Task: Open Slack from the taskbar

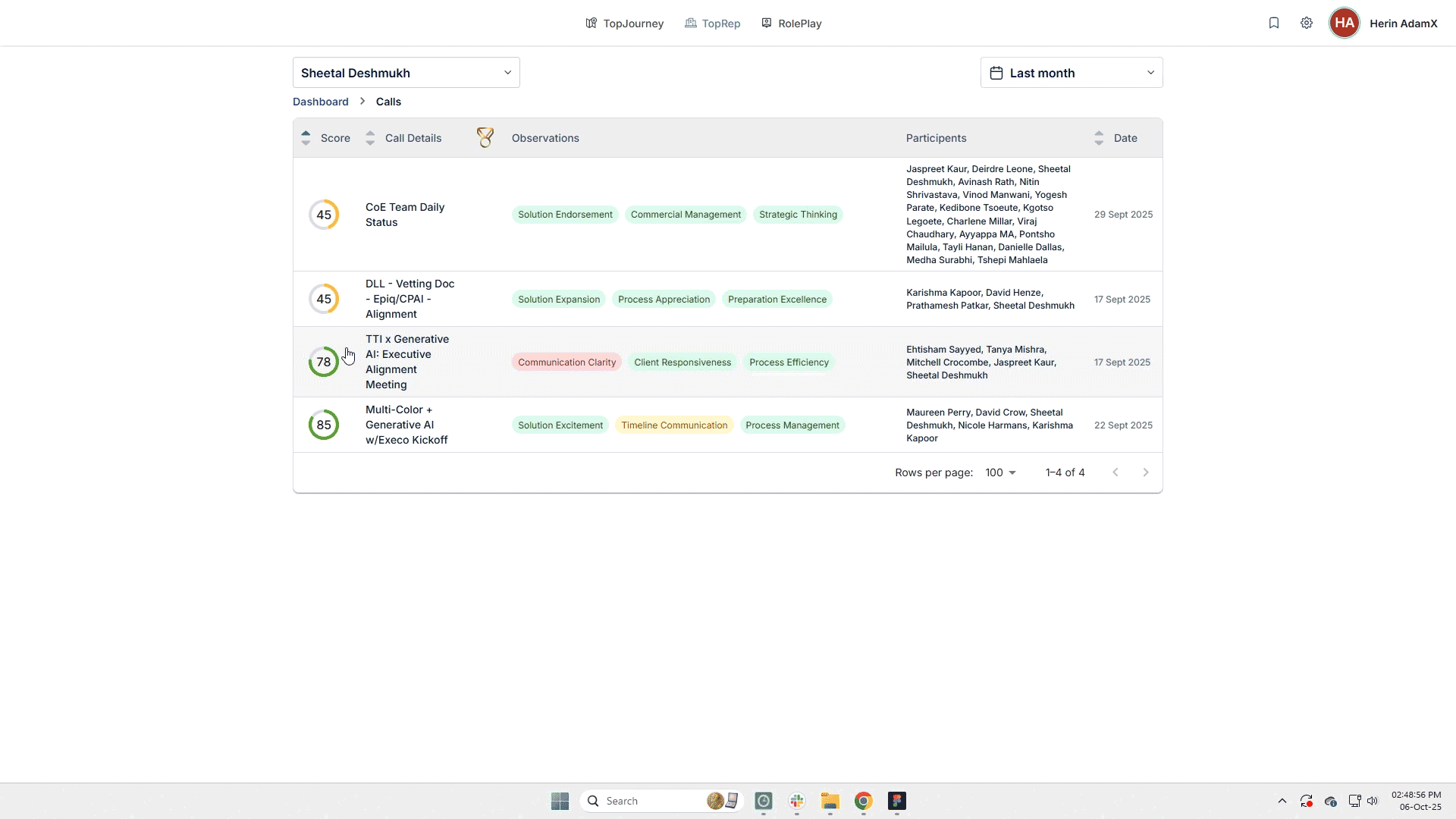Action: pos(796,801)
